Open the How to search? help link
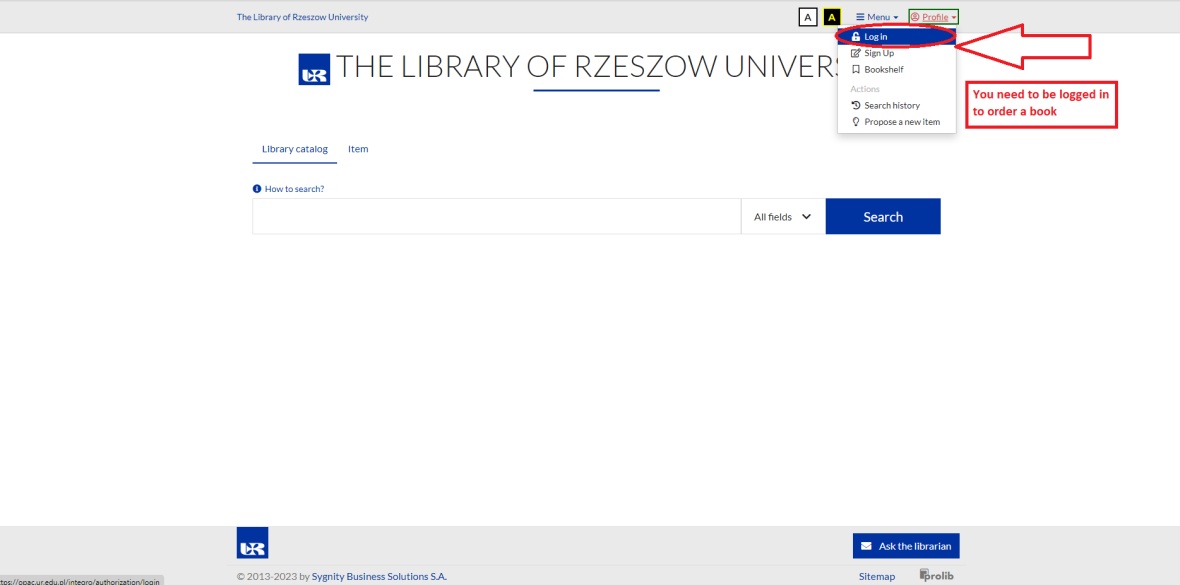 pos(294,189)
